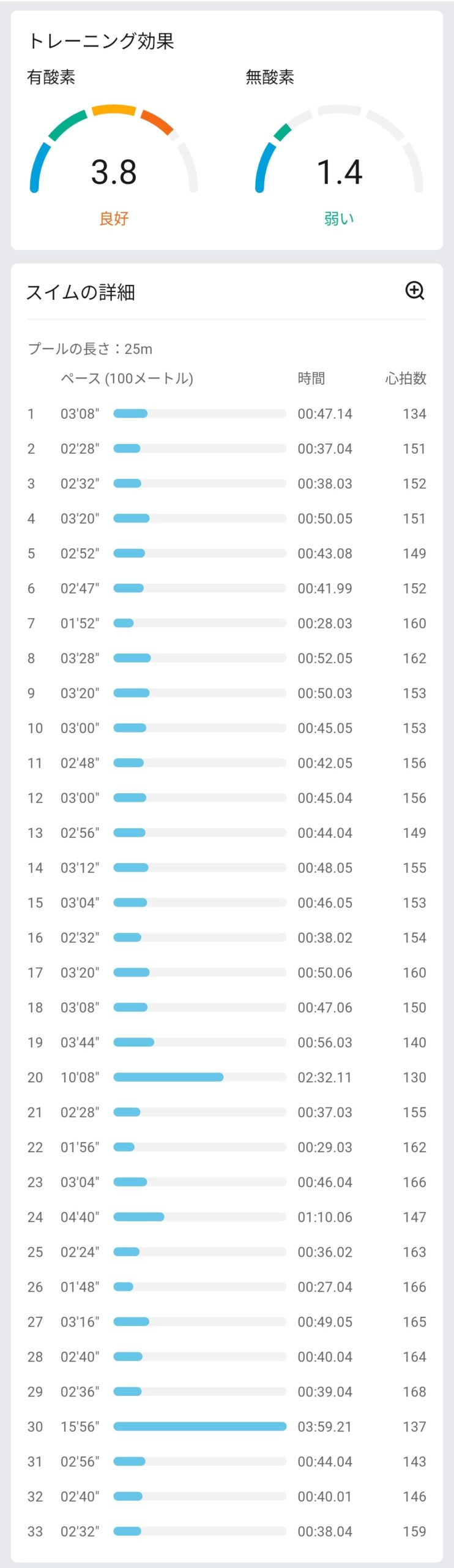Tap lap 24 time 01:10.06

pyautogui.click(x=325, y=1217)
